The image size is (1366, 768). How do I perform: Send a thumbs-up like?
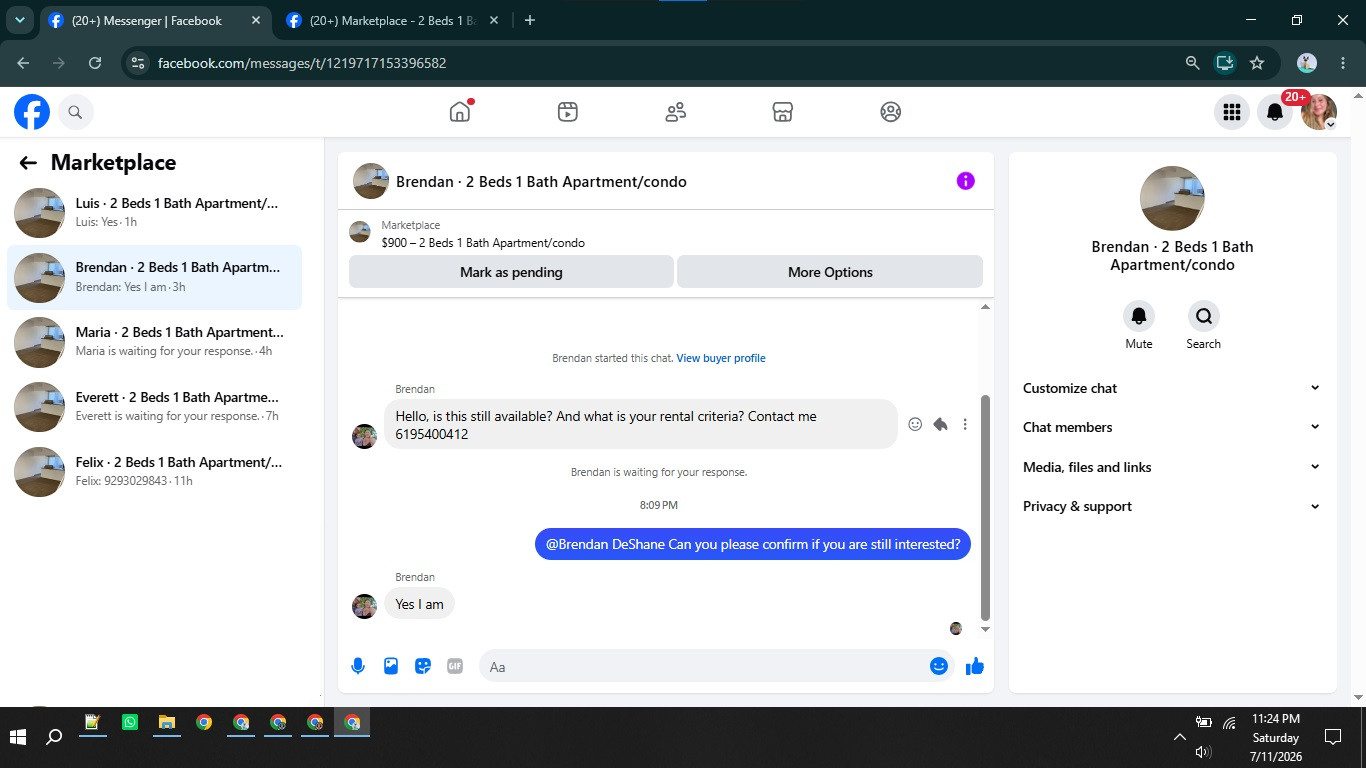(x=975, y=666)
